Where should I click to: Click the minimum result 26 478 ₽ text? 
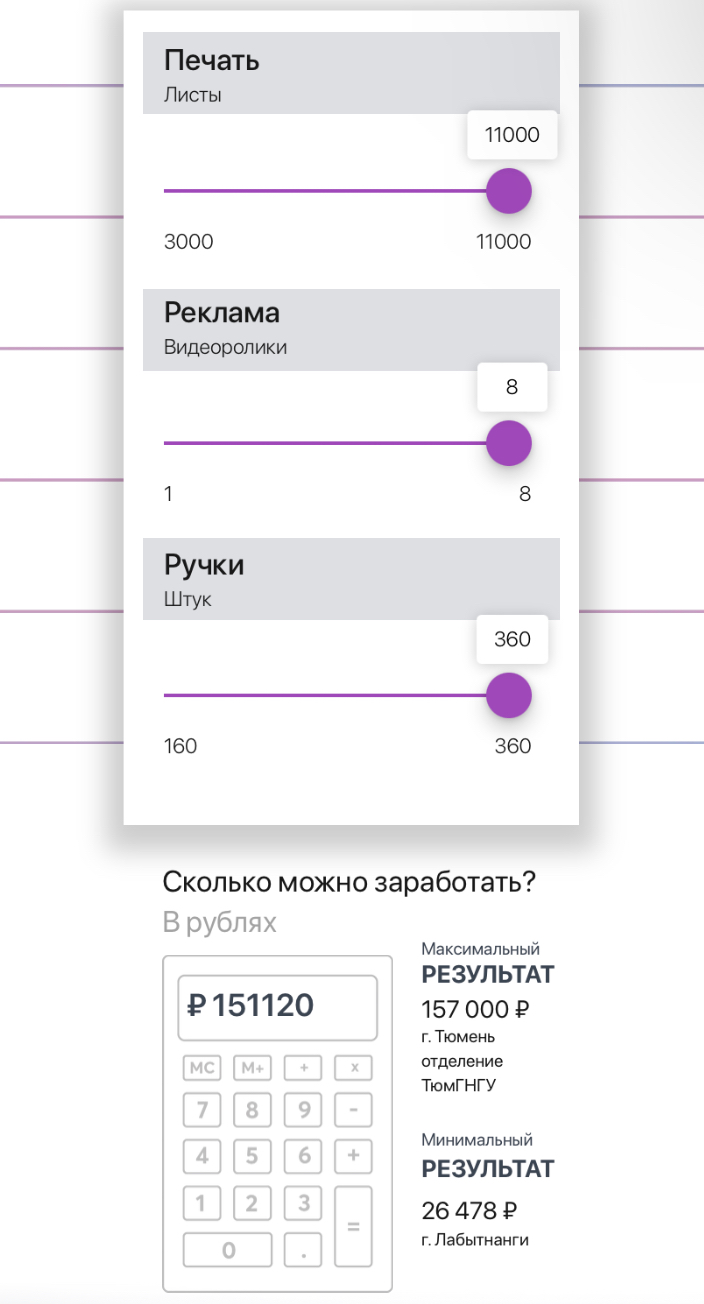[x=469, y=1211]
